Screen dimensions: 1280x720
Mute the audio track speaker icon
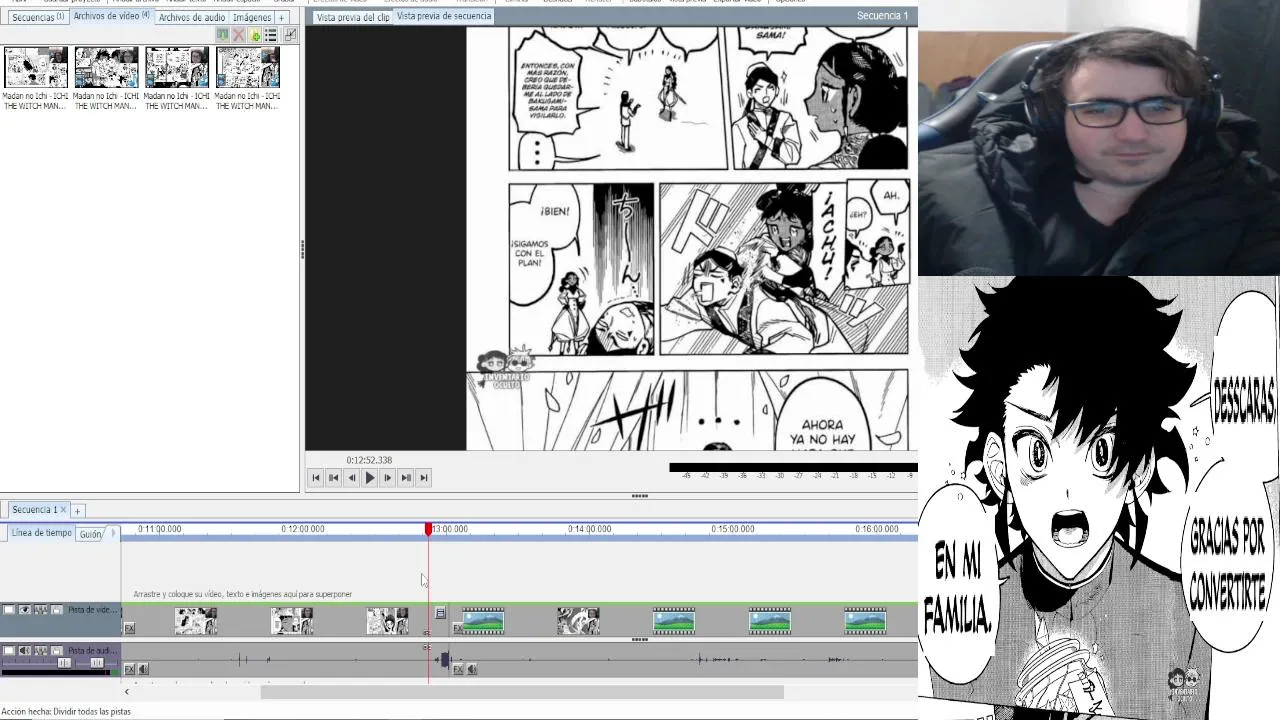point(24,650)
